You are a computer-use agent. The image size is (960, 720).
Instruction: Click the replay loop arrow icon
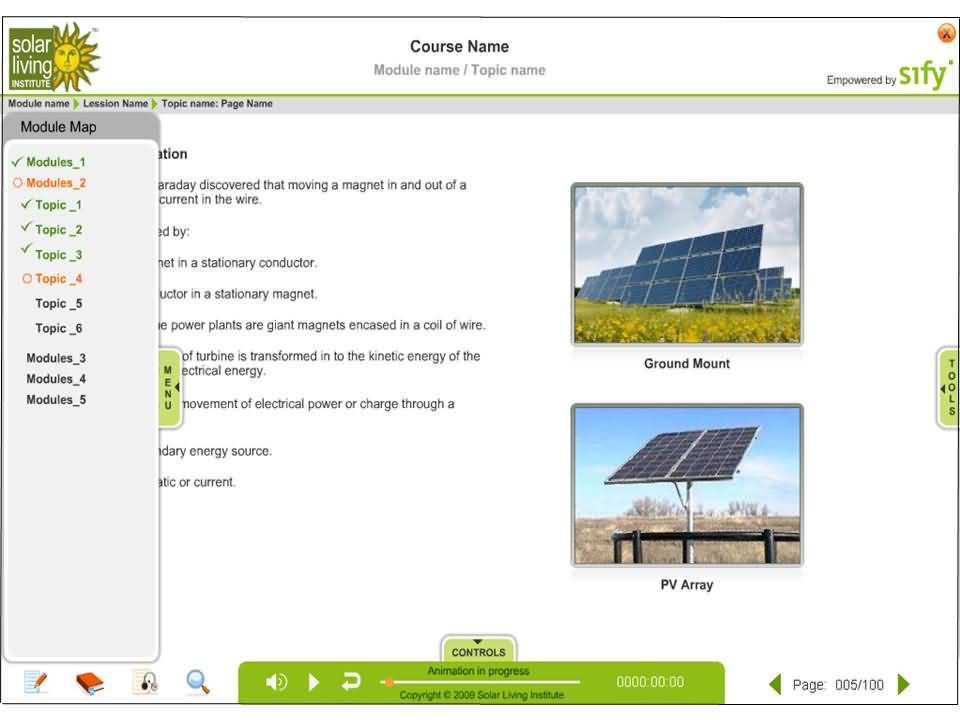click(x=351, y=682)
